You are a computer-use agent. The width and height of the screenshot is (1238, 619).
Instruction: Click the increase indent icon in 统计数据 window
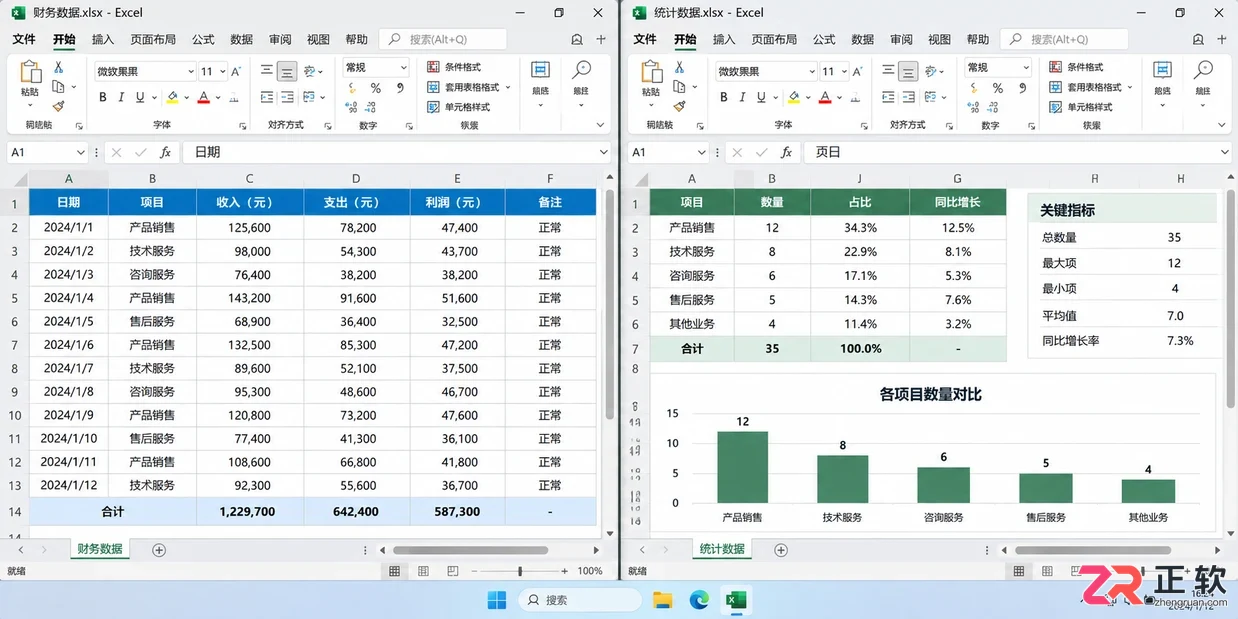(908, 98)
